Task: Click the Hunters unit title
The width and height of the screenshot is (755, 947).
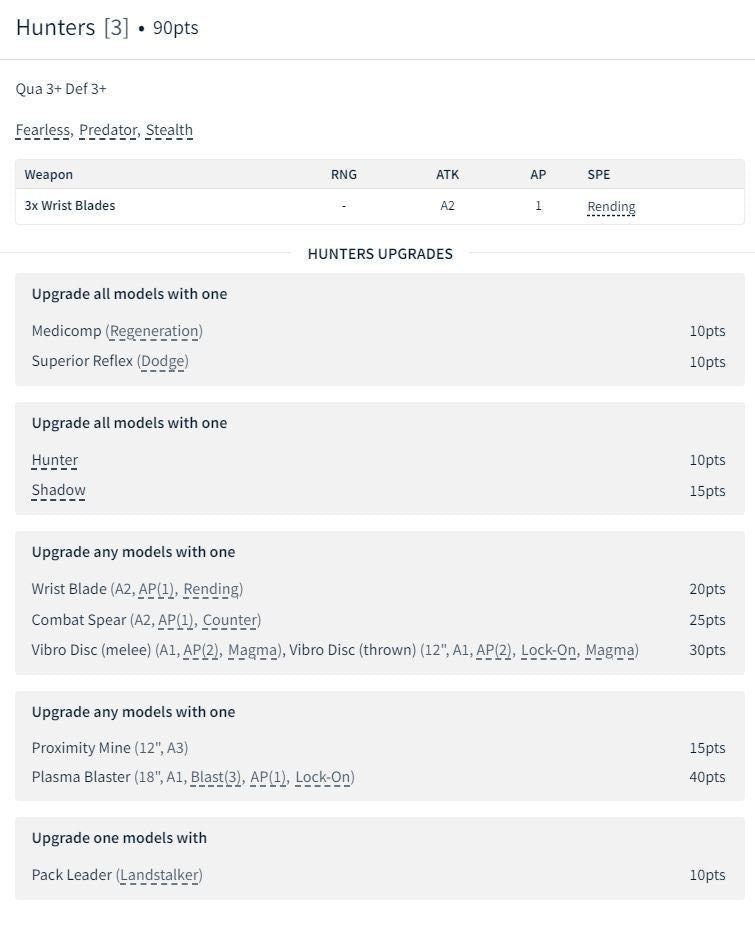Action: coord(55,27)
